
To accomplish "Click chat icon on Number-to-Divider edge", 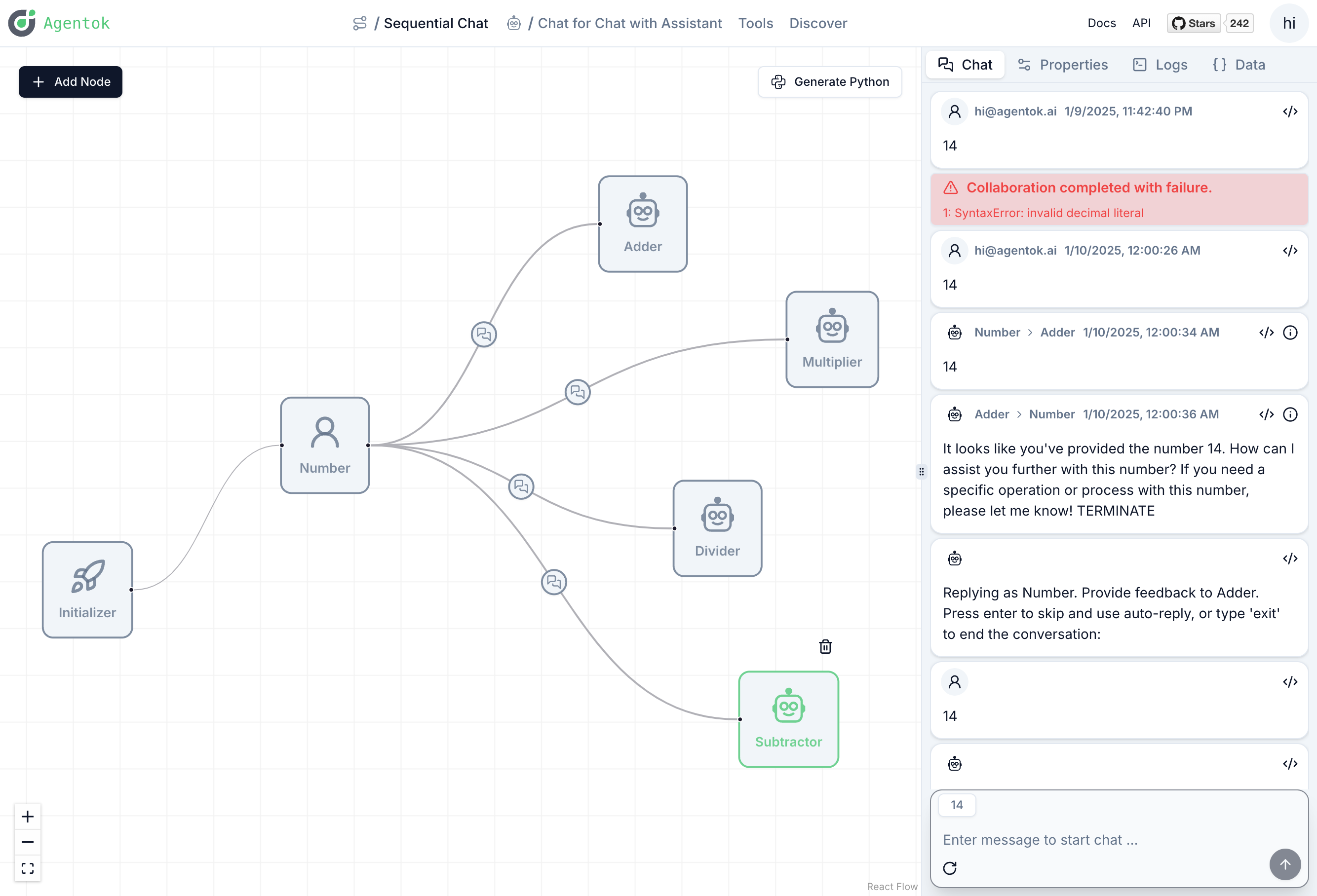I will click(x=521, y=486).
